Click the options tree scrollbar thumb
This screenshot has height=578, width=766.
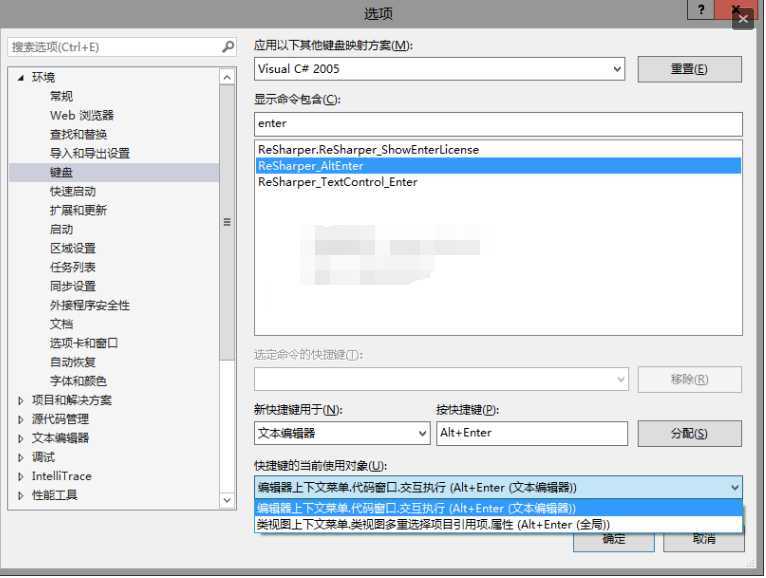point(227,223)
